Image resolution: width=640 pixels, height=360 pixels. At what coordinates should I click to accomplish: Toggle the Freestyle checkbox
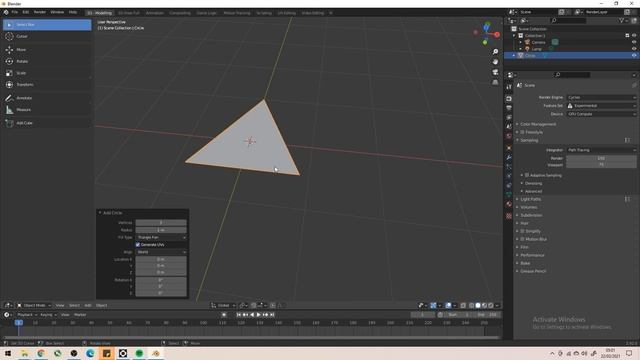[522, 132]
